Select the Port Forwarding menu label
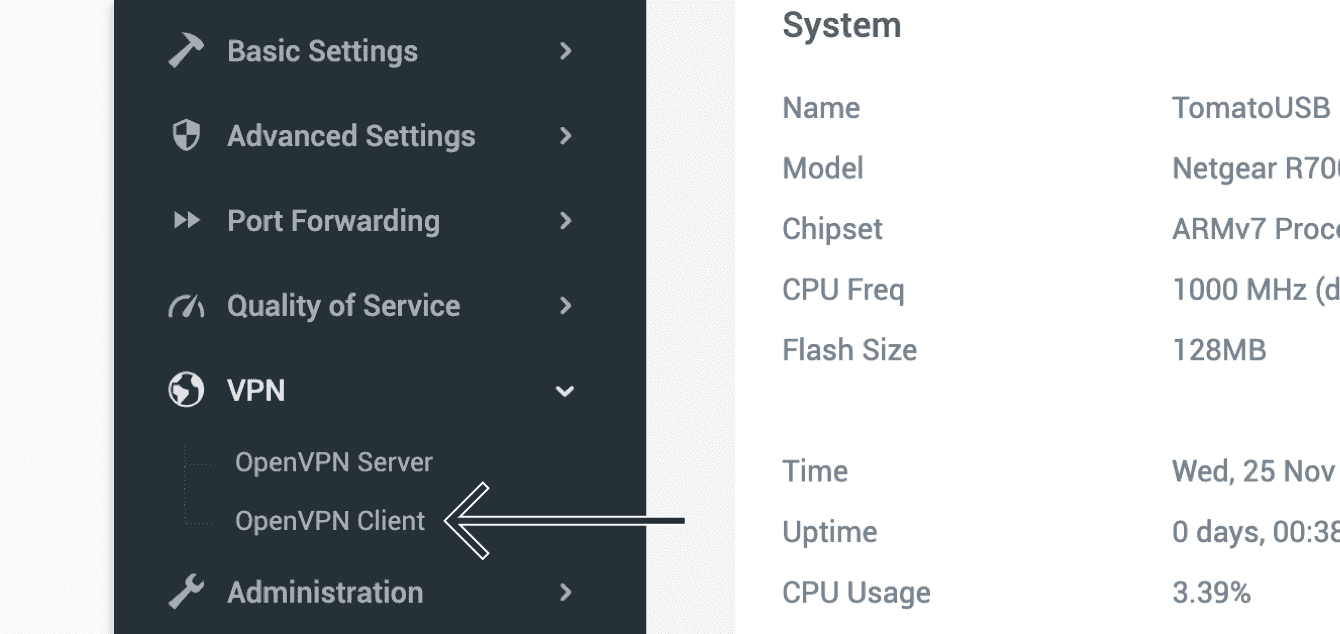Viewport: 1340px width, 634px height. (x=333, y=221)
